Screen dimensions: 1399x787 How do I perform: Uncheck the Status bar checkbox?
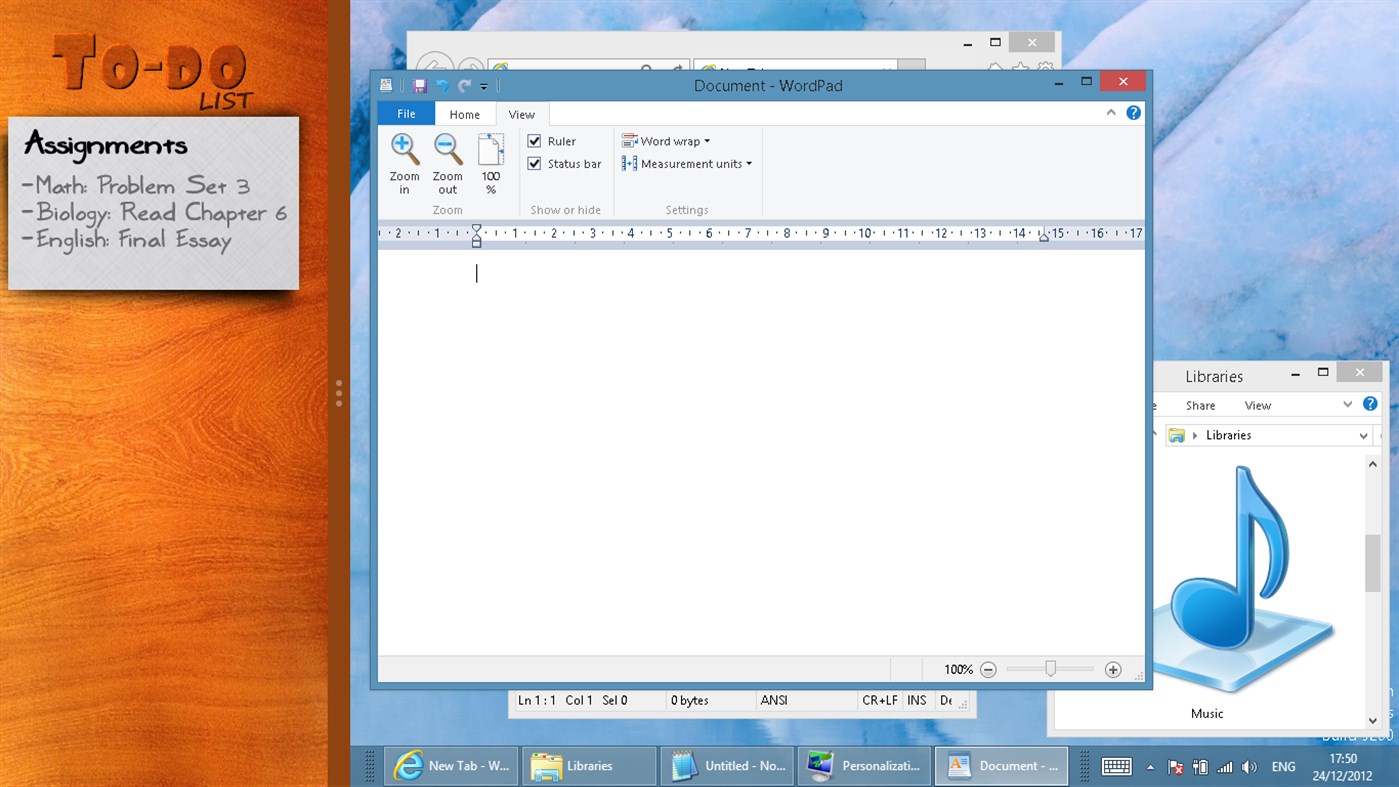click(534, 163)
